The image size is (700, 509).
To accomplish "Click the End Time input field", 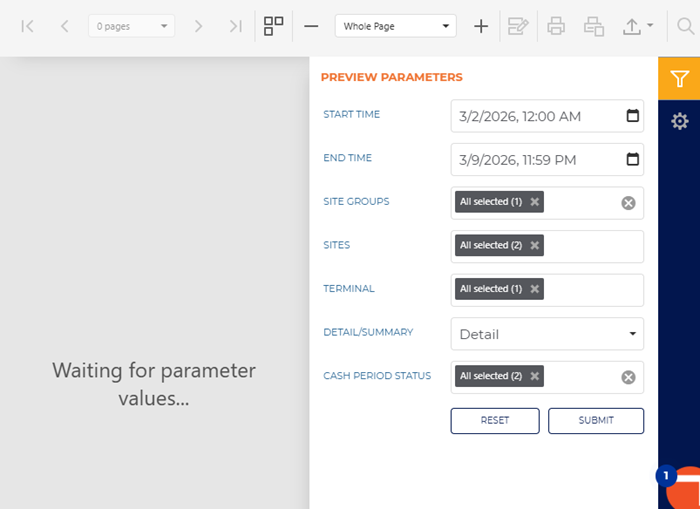I will [535, 160].
